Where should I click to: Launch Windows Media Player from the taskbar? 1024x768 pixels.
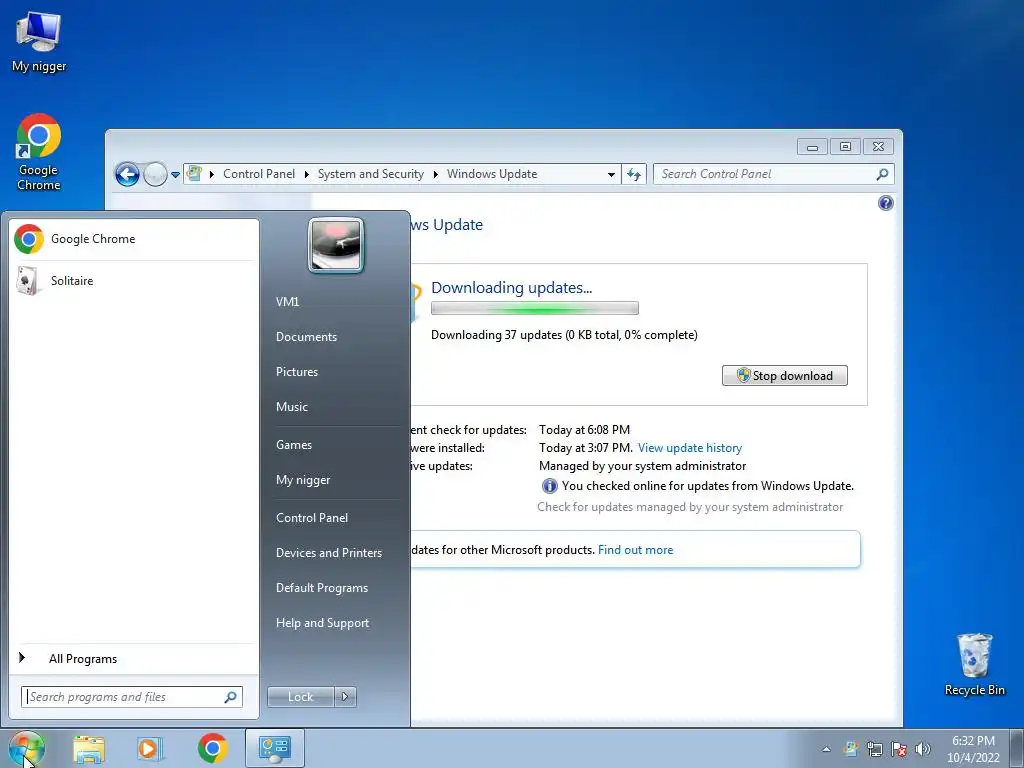coord(150,748)
